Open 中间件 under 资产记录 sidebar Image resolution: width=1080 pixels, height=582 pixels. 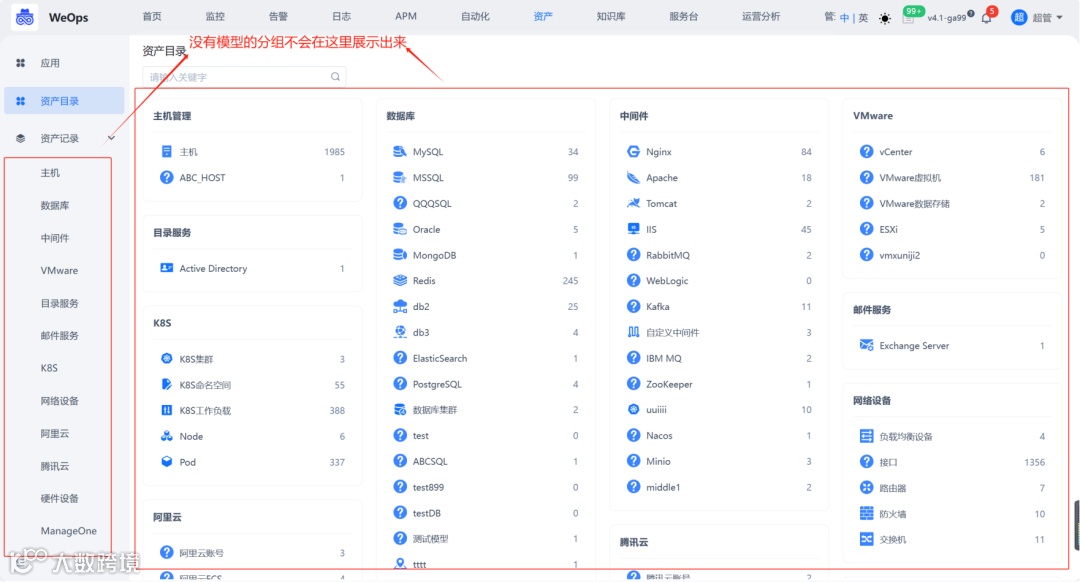tap(55, 238)
